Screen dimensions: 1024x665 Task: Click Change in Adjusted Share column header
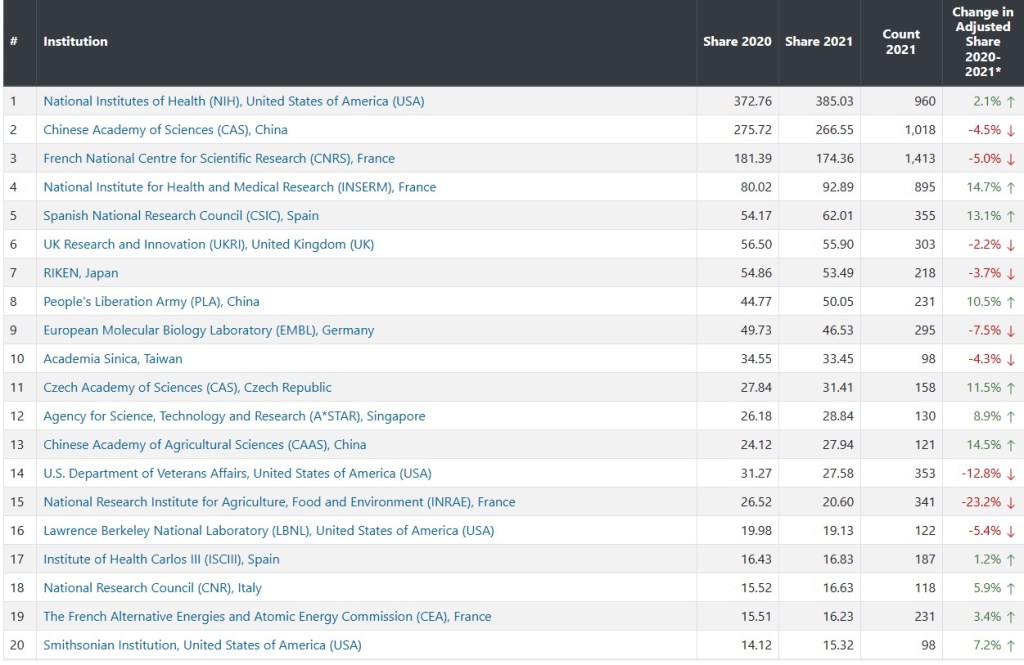(x=982, y=42)
